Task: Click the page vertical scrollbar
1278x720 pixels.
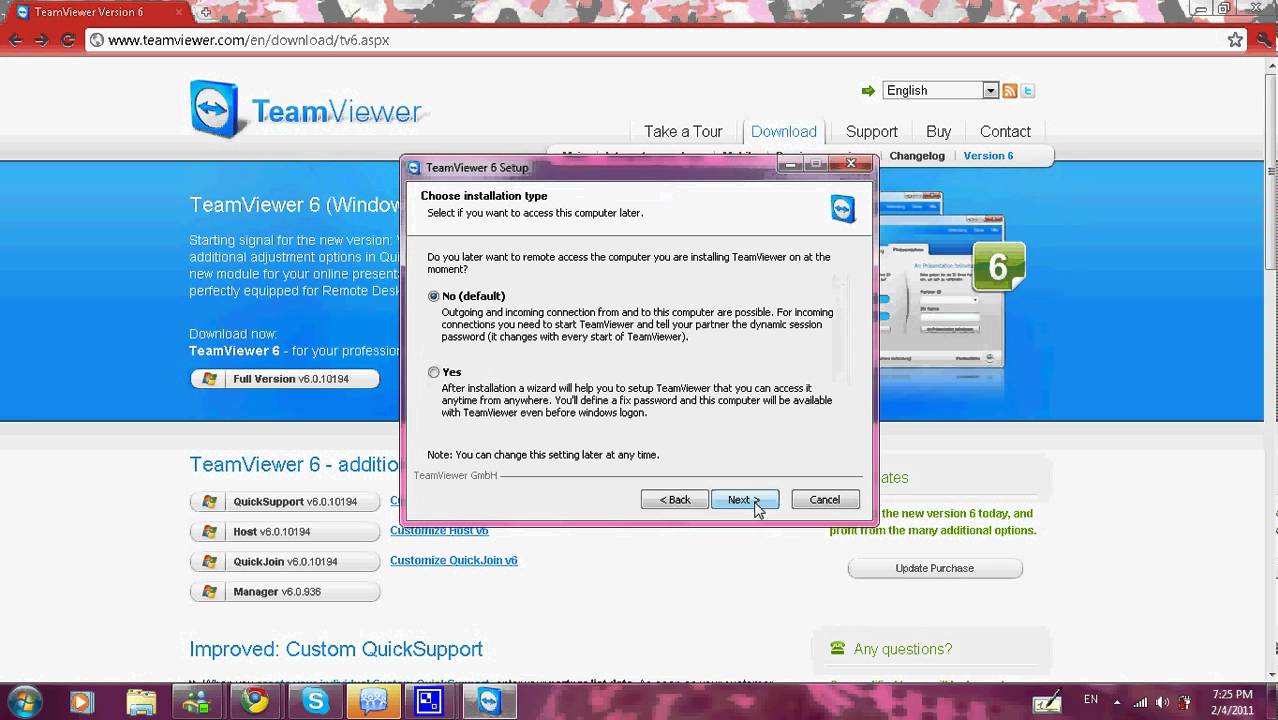Action: (1270, 370)
